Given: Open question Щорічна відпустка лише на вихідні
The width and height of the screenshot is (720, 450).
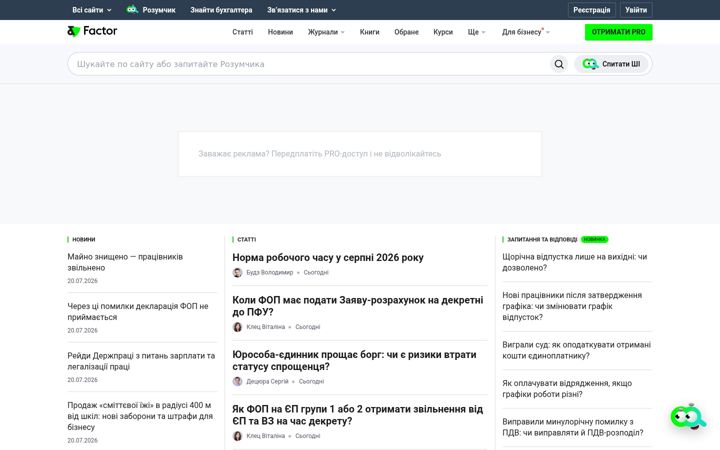Looking at the screenshot, I should tap(574, 262).
